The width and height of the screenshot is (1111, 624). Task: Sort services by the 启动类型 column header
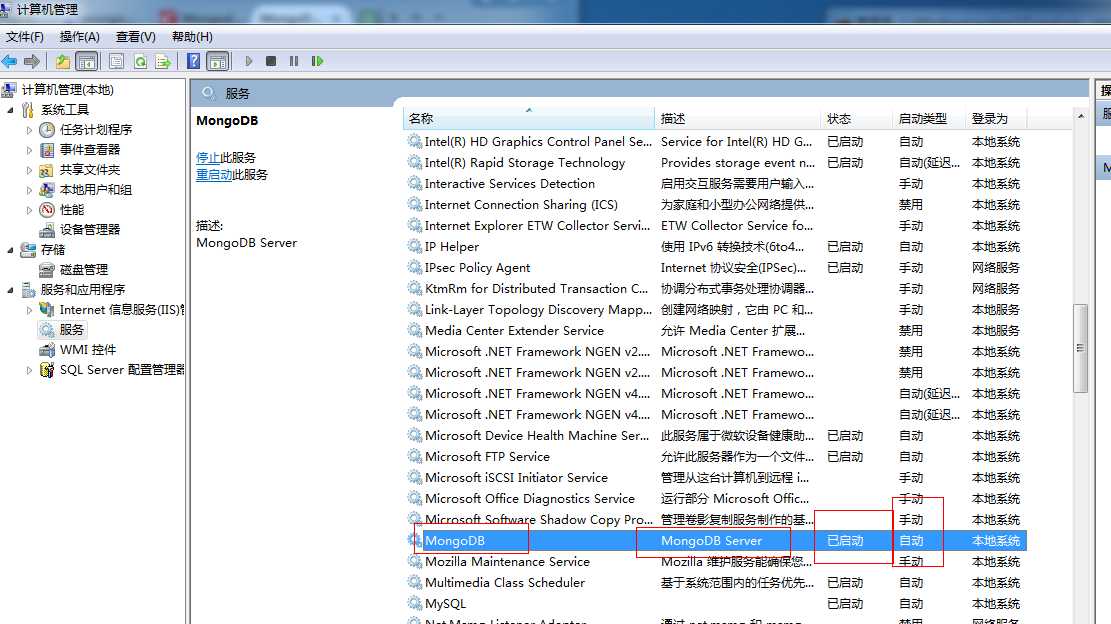(929, 118)
